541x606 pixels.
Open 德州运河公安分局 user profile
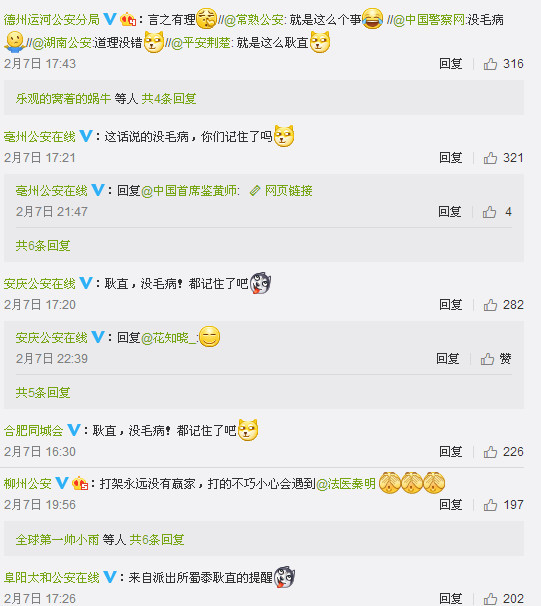[x=52, y=19]
